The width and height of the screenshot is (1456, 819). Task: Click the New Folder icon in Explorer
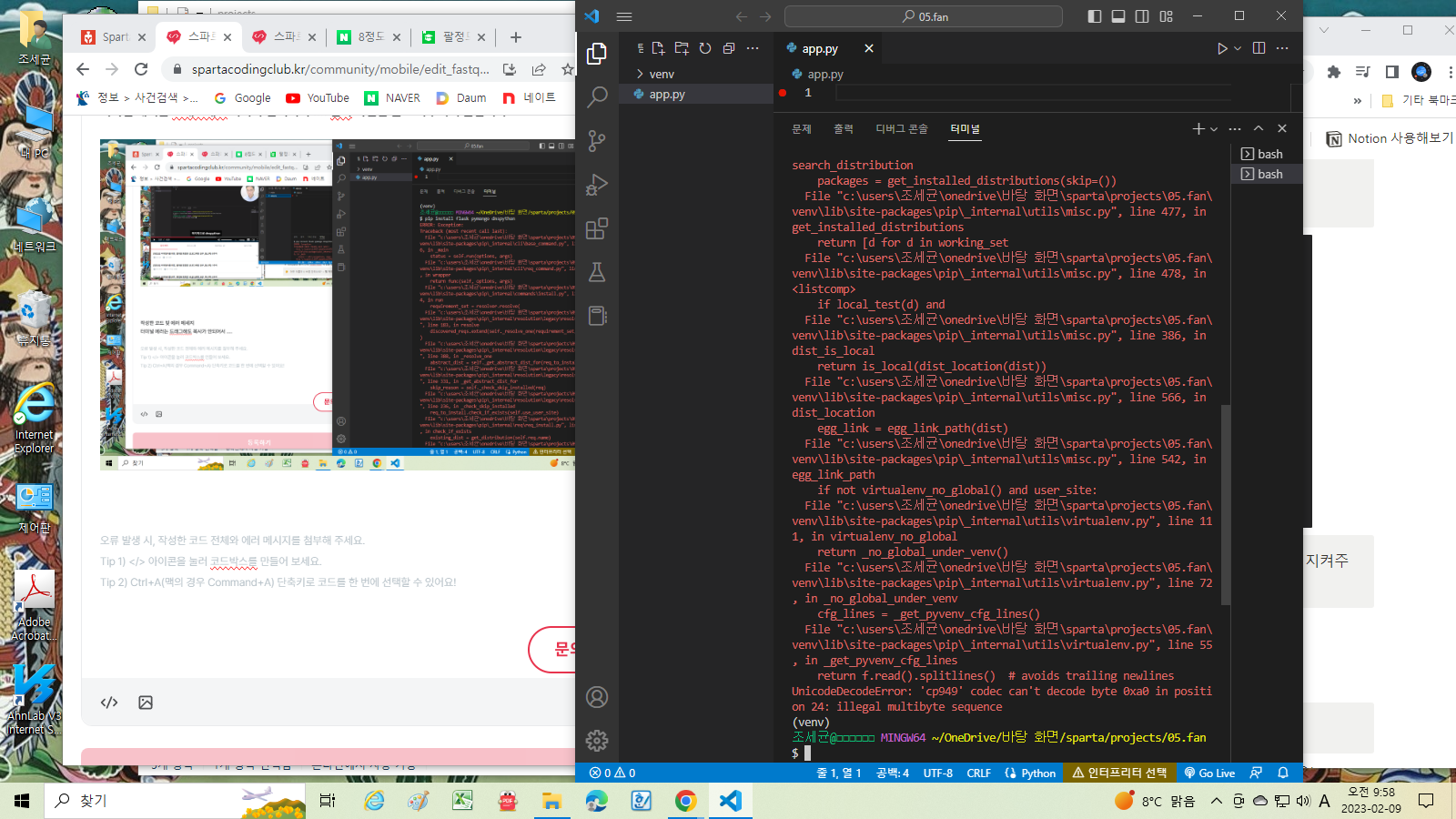click(682, 48)
